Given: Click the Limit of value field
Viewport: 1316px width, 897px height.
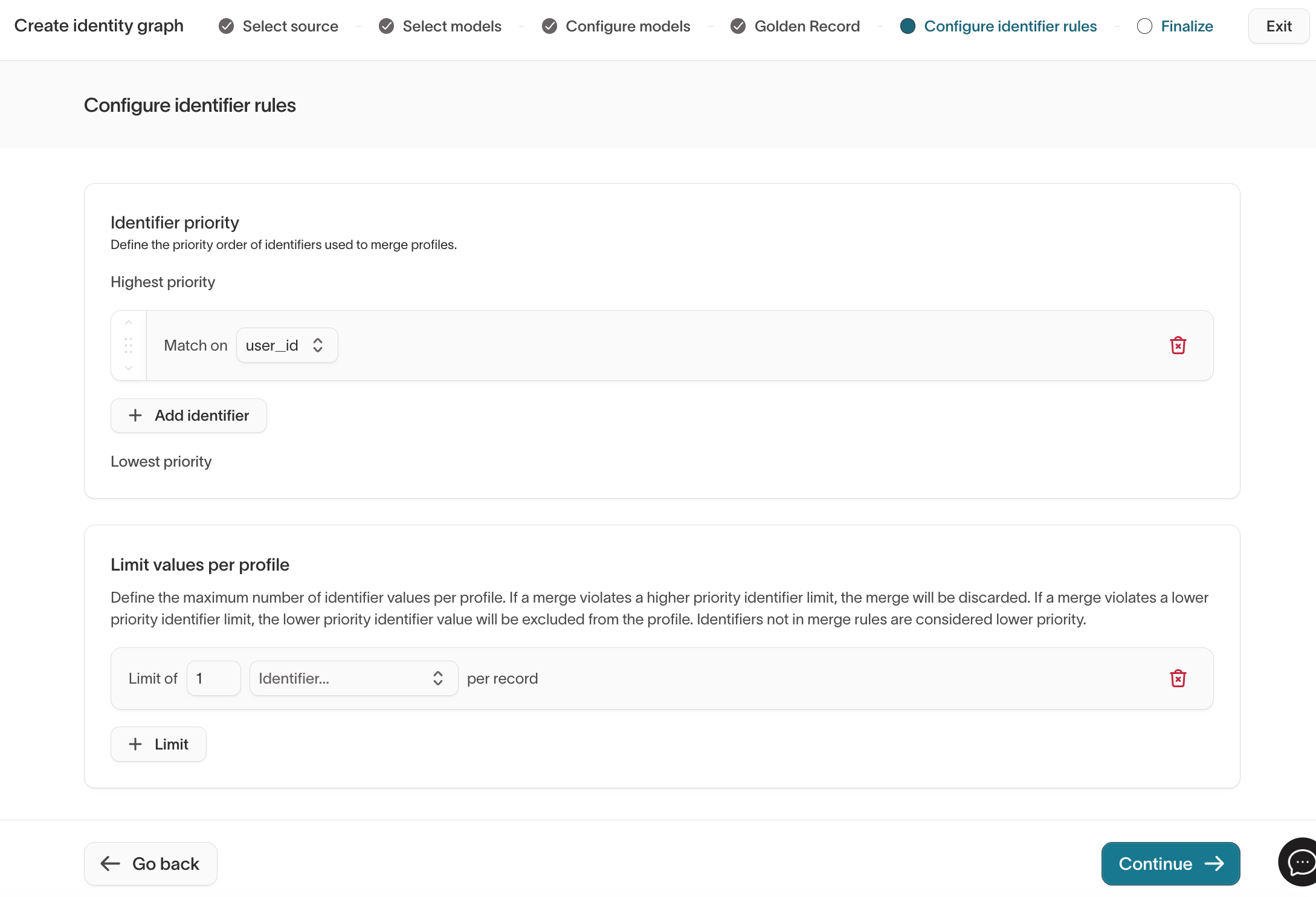Looking at the screenshot, I should 213,678.
